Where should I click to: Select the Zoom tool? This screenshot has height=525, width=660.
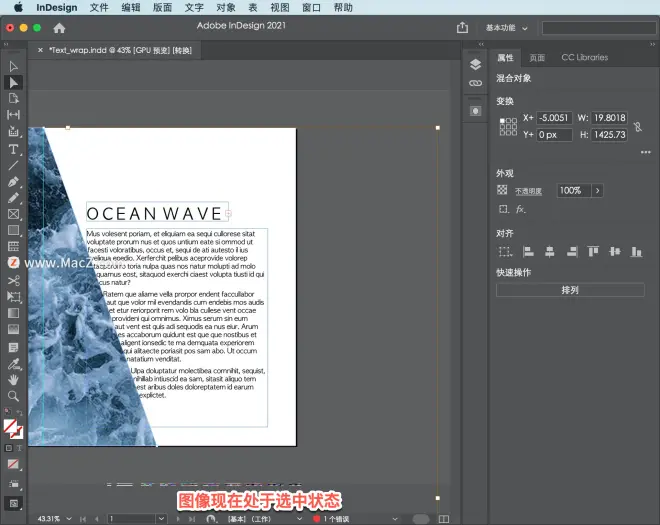coord(13,396)
